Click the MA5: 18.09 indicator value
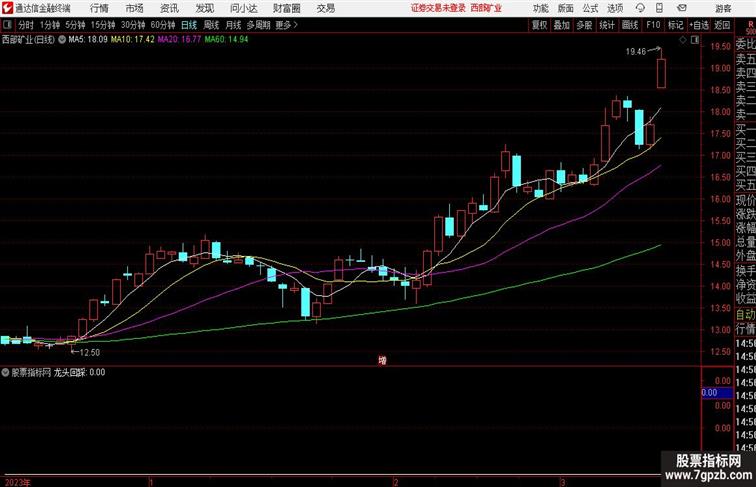Screen dimensions: 756x487 [88, 40]
